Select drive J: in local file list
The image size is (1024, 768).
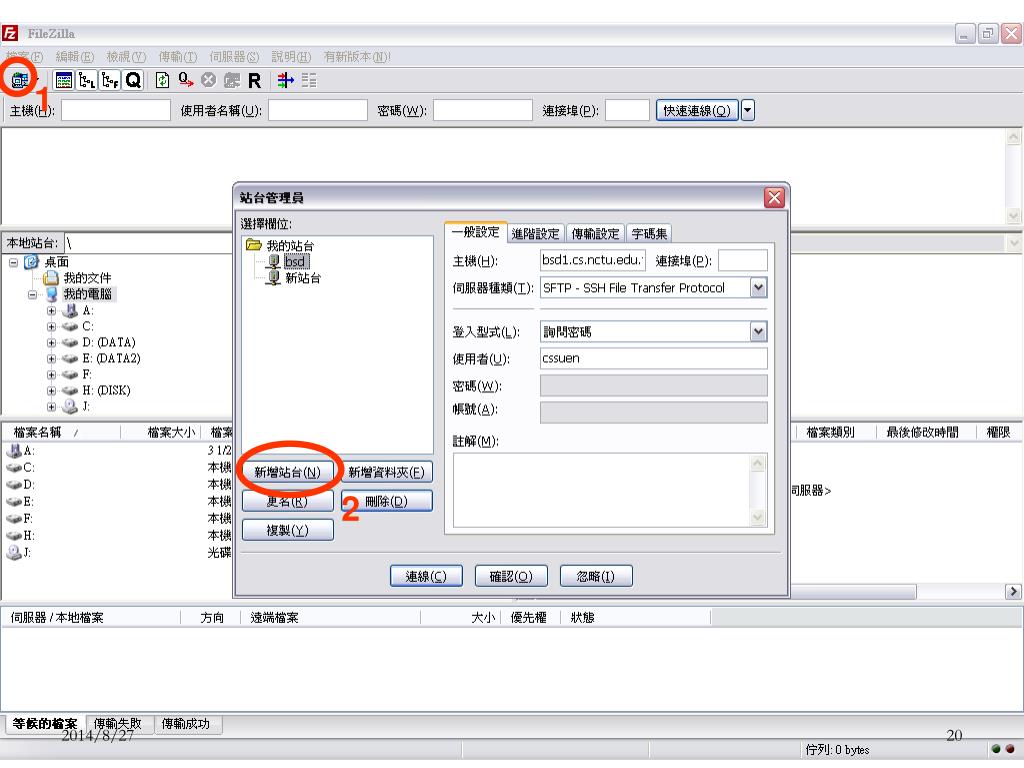tap(19, 552)
